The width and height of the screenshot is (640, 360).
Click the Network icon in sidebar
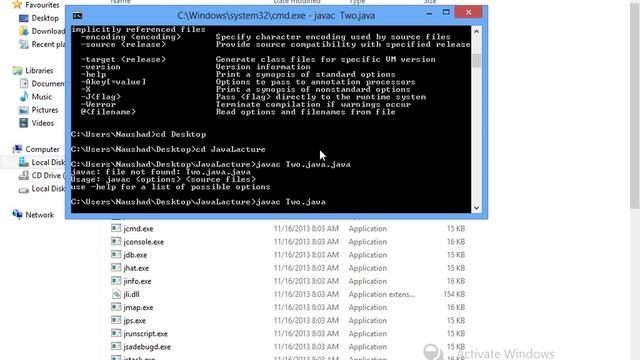pos(17,214)
